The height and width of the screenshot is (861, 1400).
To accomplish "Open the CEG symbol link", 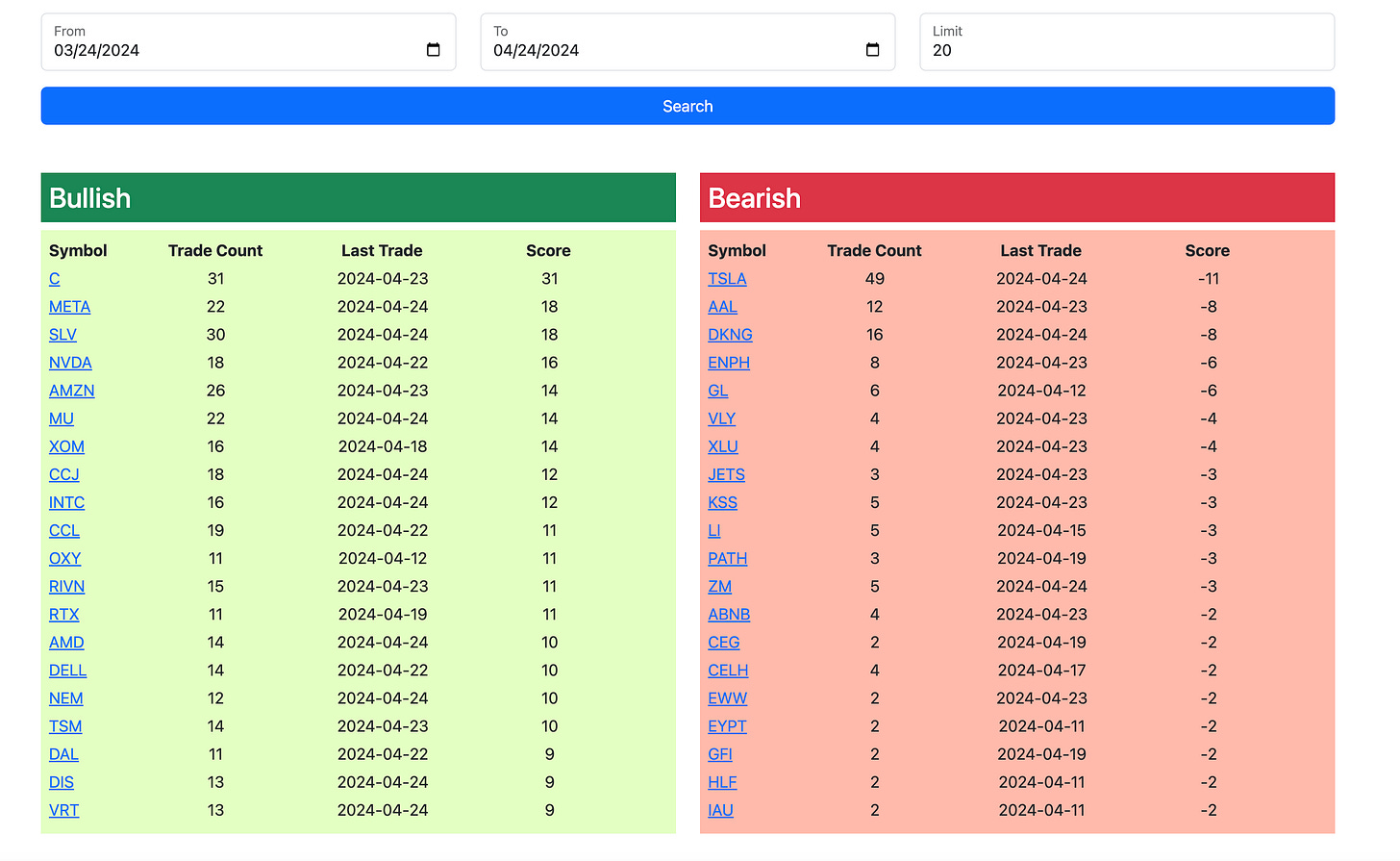I will tap(724, 642).
